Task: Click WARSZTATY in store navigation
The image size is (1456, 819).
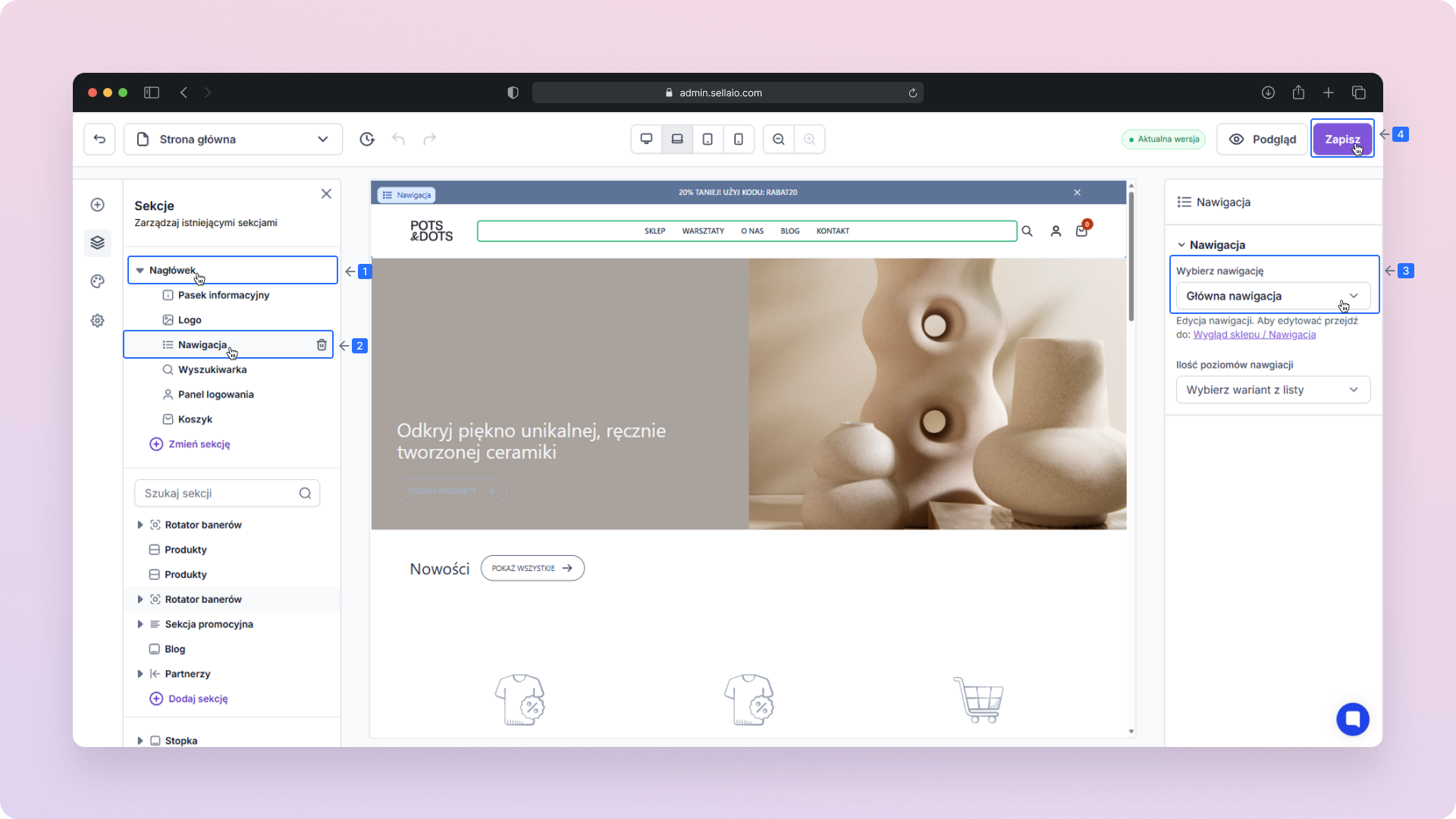Action: point(703,231)
